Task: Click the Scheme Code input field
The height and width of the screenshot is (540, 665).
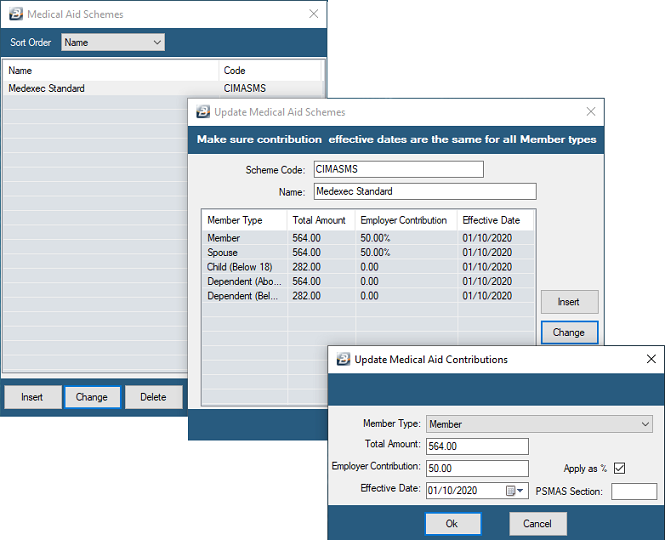Action: point(399,169)
